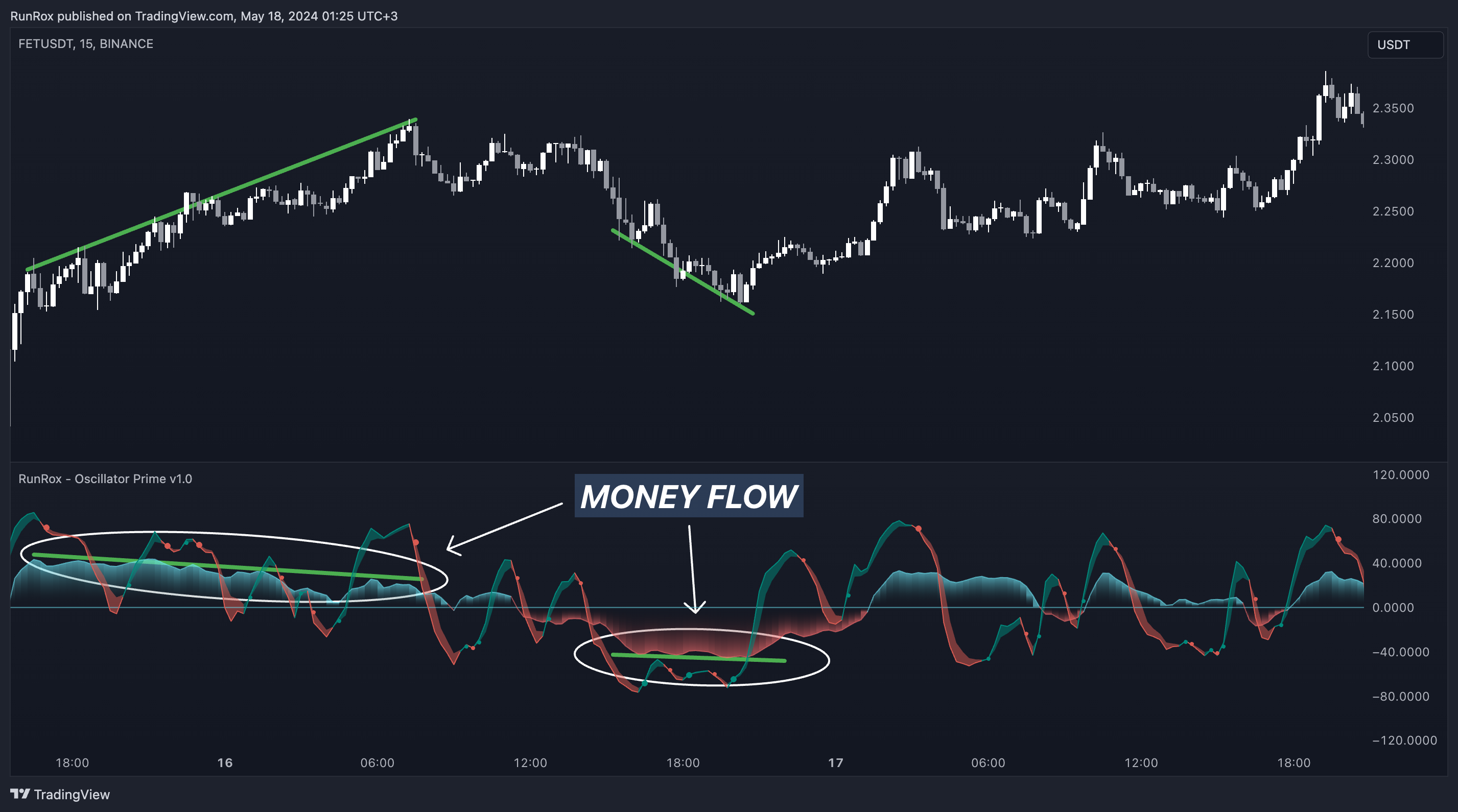Click oscillator scale value −40.0000
Screen dimensions: 1458x812
[x=1401, y=652]
